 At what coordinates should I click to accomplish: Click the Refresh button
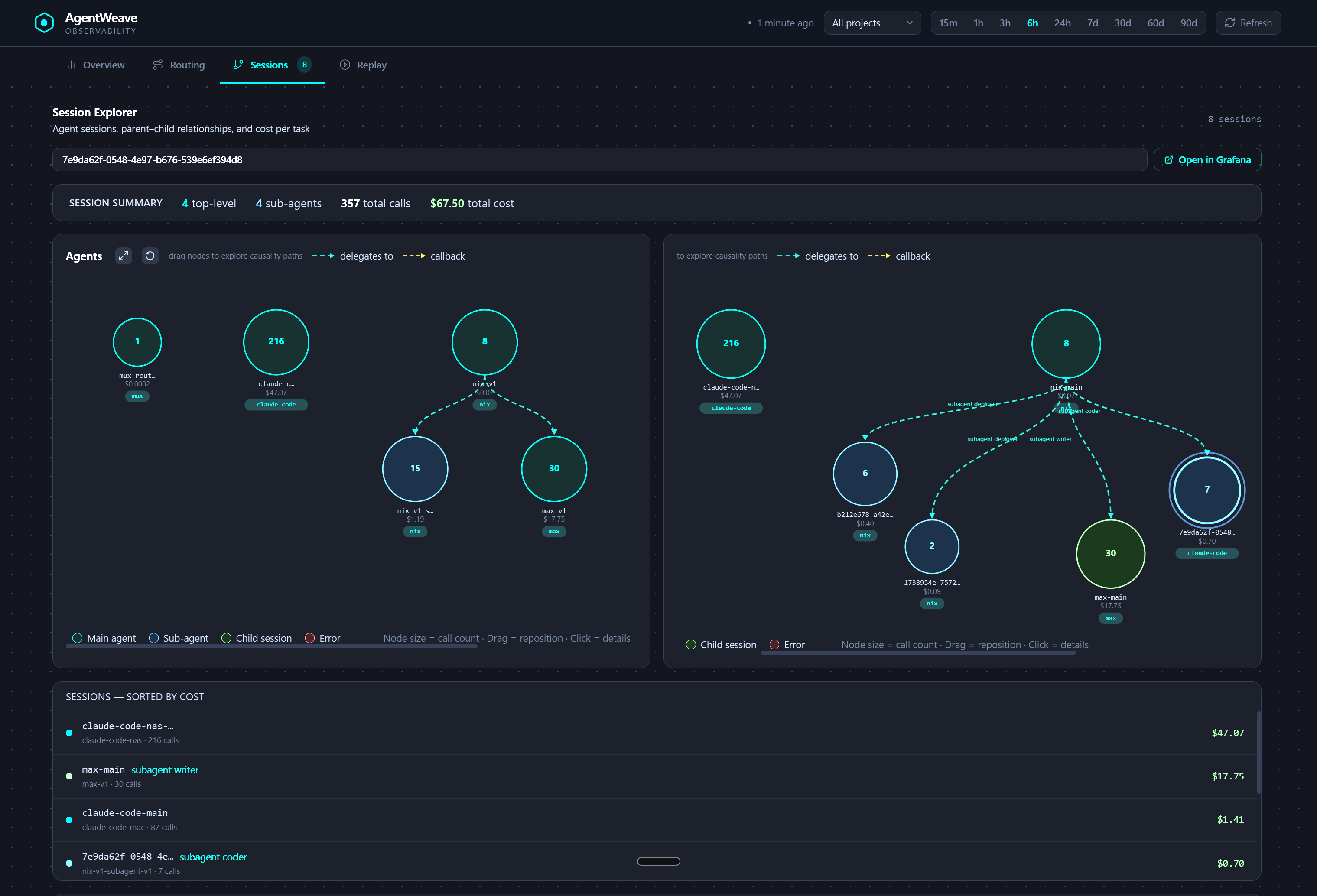coord(1248,23)
